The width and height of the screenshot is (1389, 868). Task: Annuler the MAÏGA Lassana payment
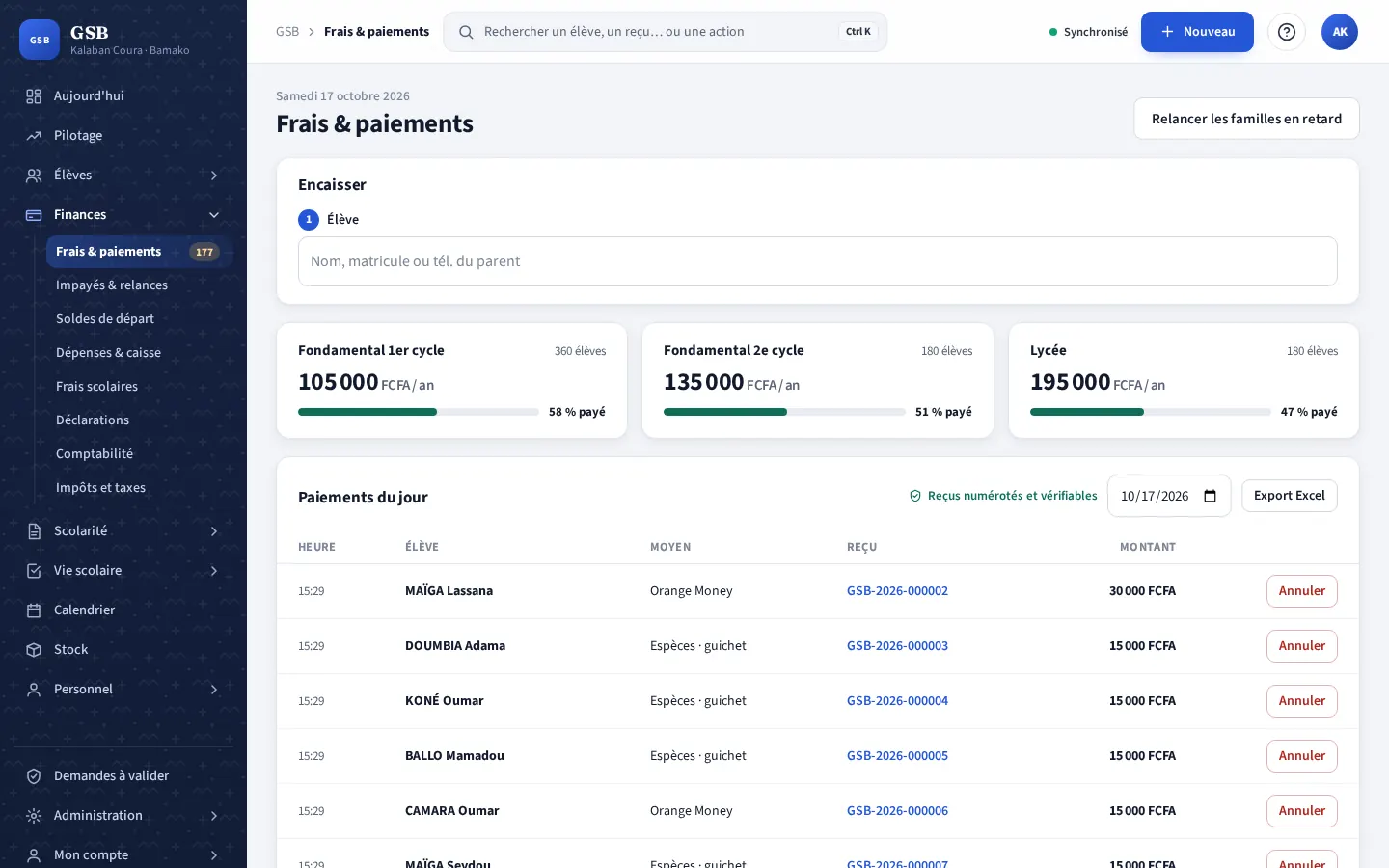[1301, 591]
